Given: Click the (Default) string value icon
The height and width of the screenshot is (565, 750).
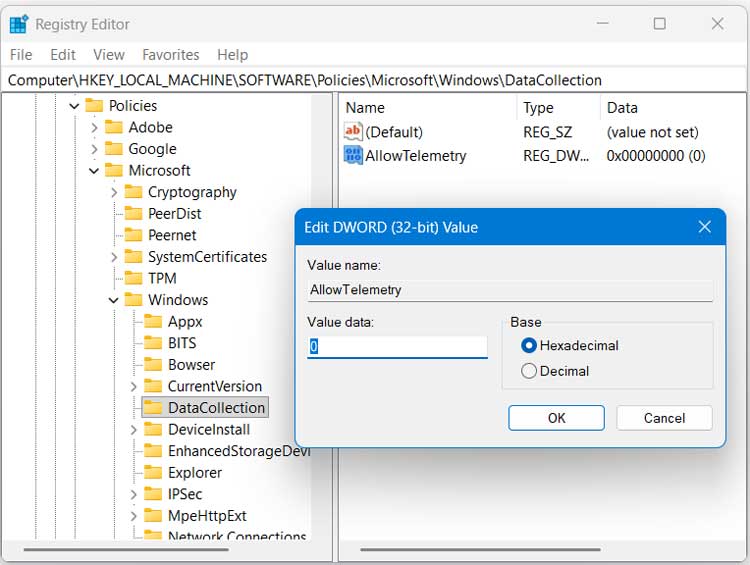Looking at the screenshot, I should point(353,132).
